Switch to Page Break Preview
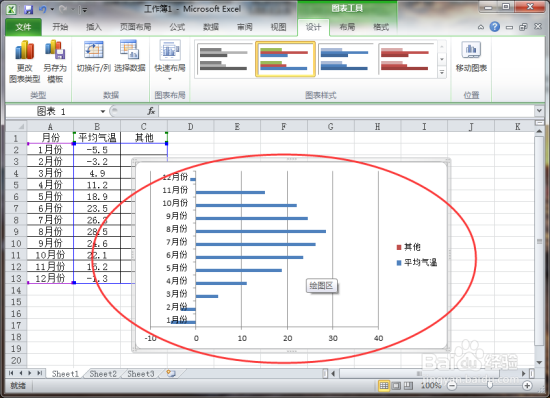Image resolution: width=550 pixels, height=398 pixels. pyautogui.click(x=408, y=386)
